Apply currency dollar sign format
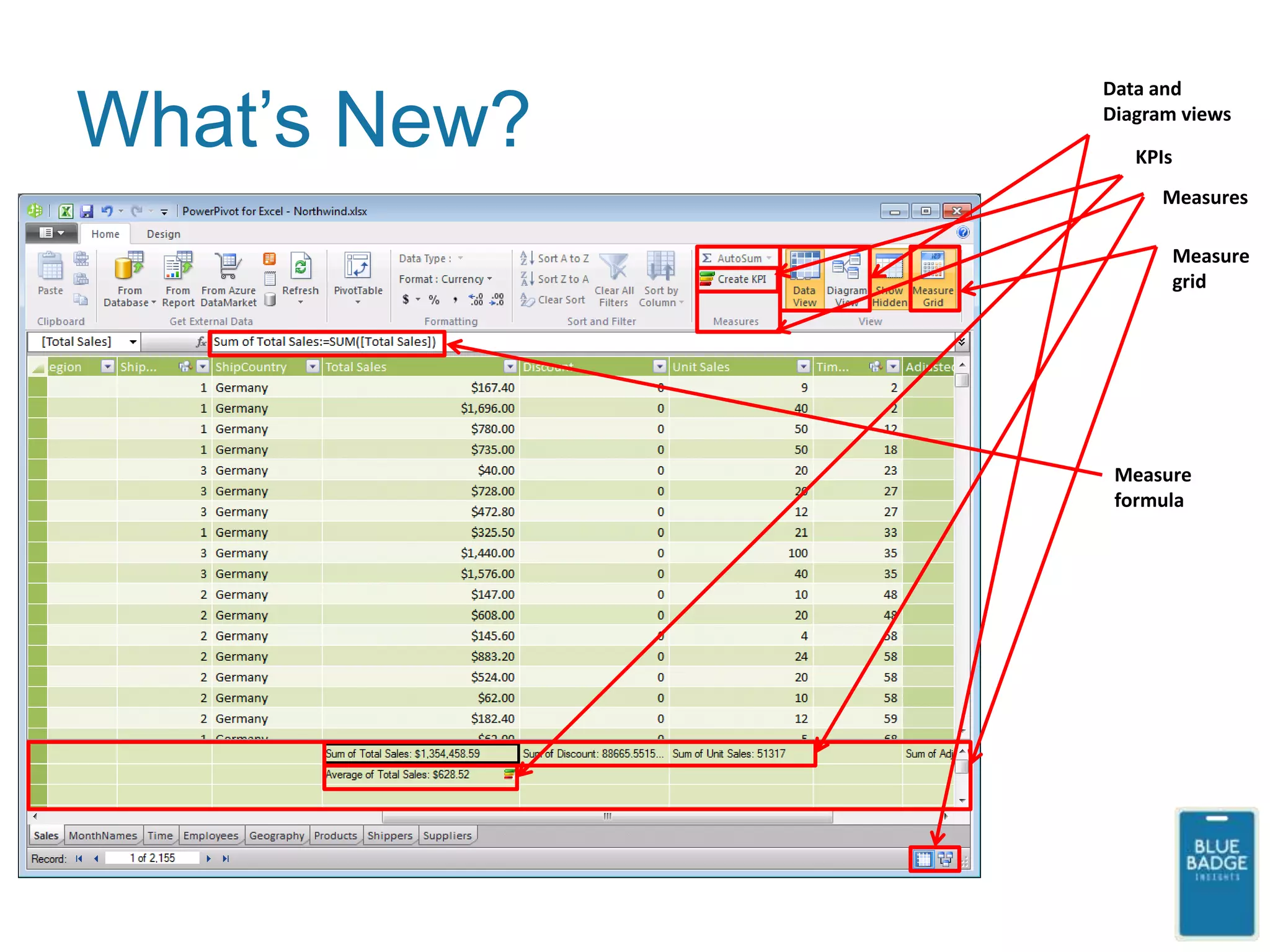 pos(406,300)
